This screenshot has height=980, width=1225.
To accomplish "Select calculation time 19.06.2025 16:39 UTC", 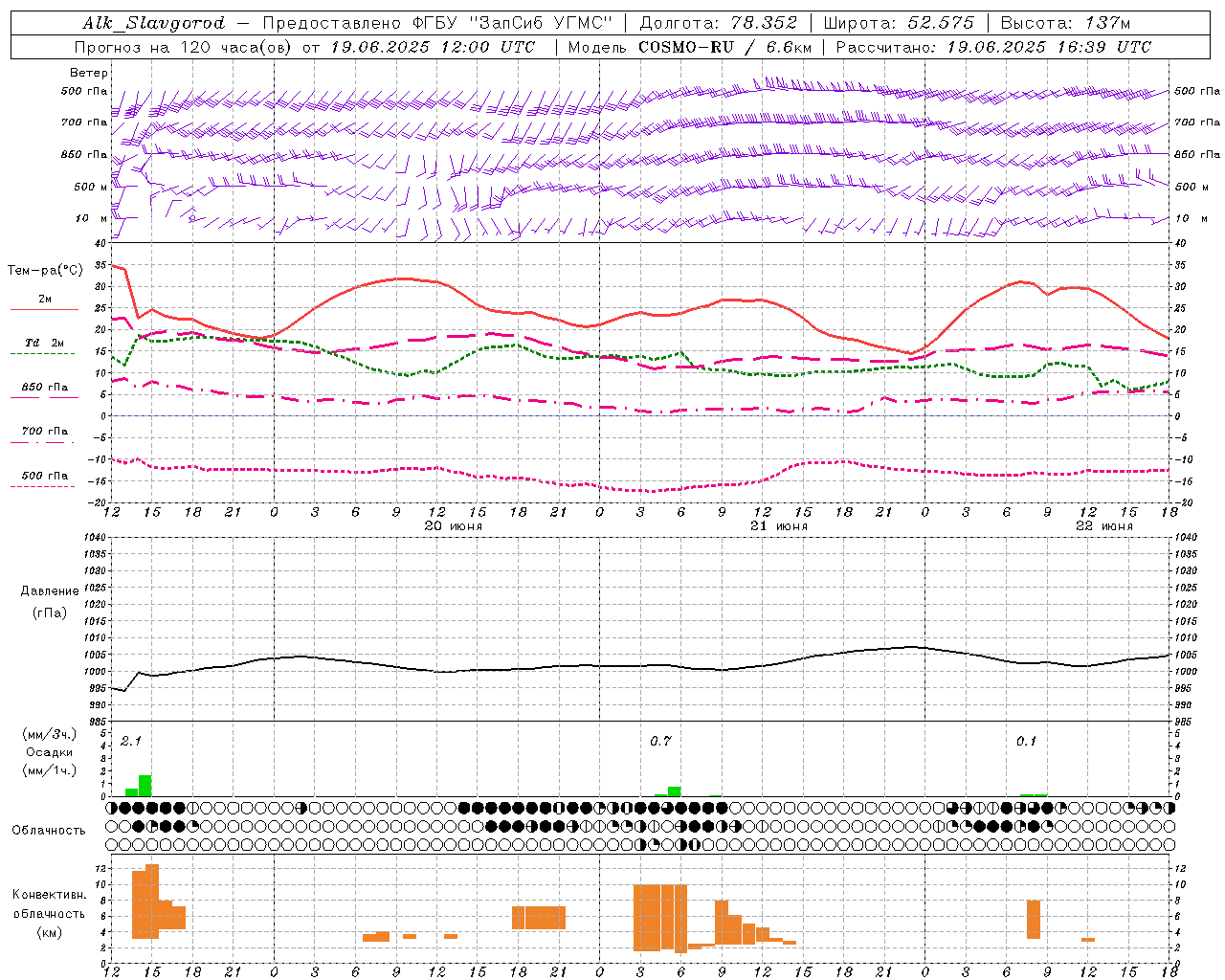I will (x=1049, y=47).
